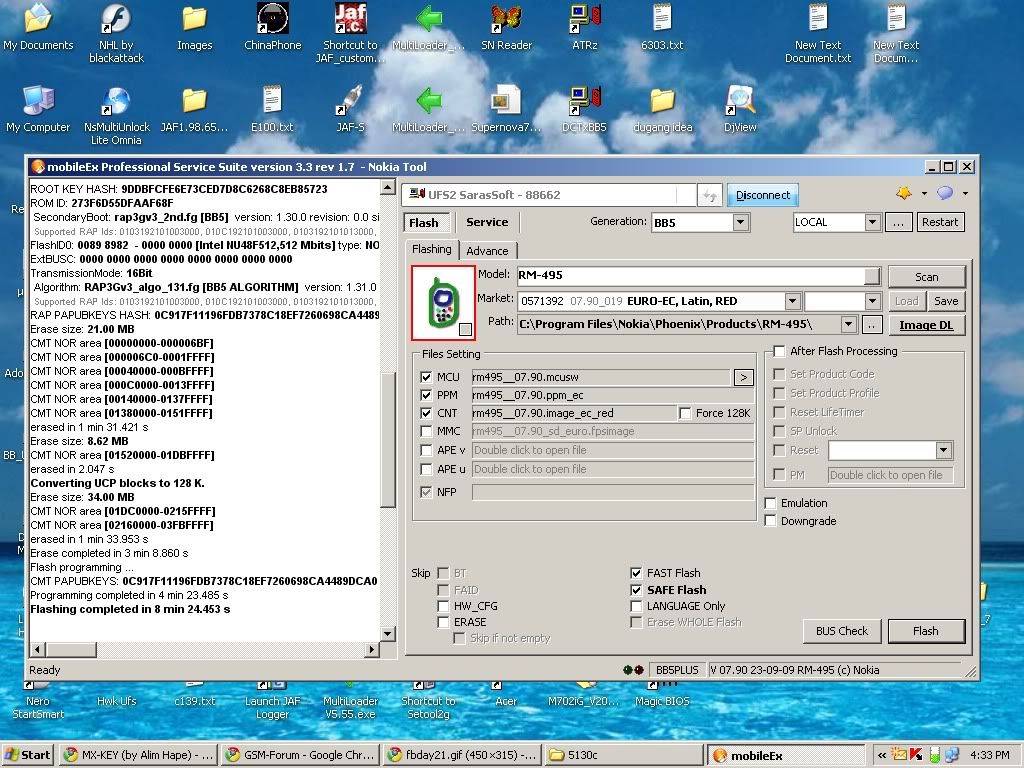
Task: Toggle the FAST Flash checkbox
Action: (x=635, y=573)
